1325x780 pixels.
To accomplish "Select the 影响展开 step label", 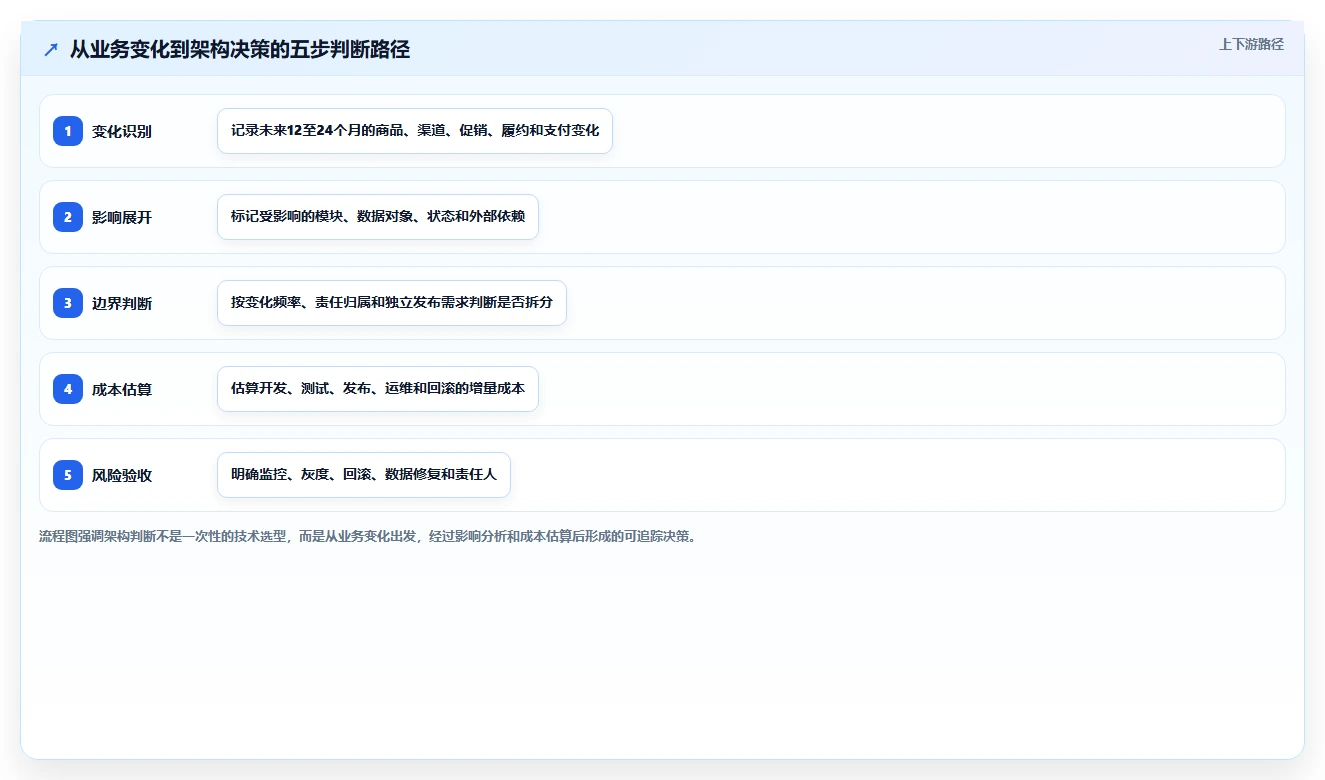I will 122,217.
